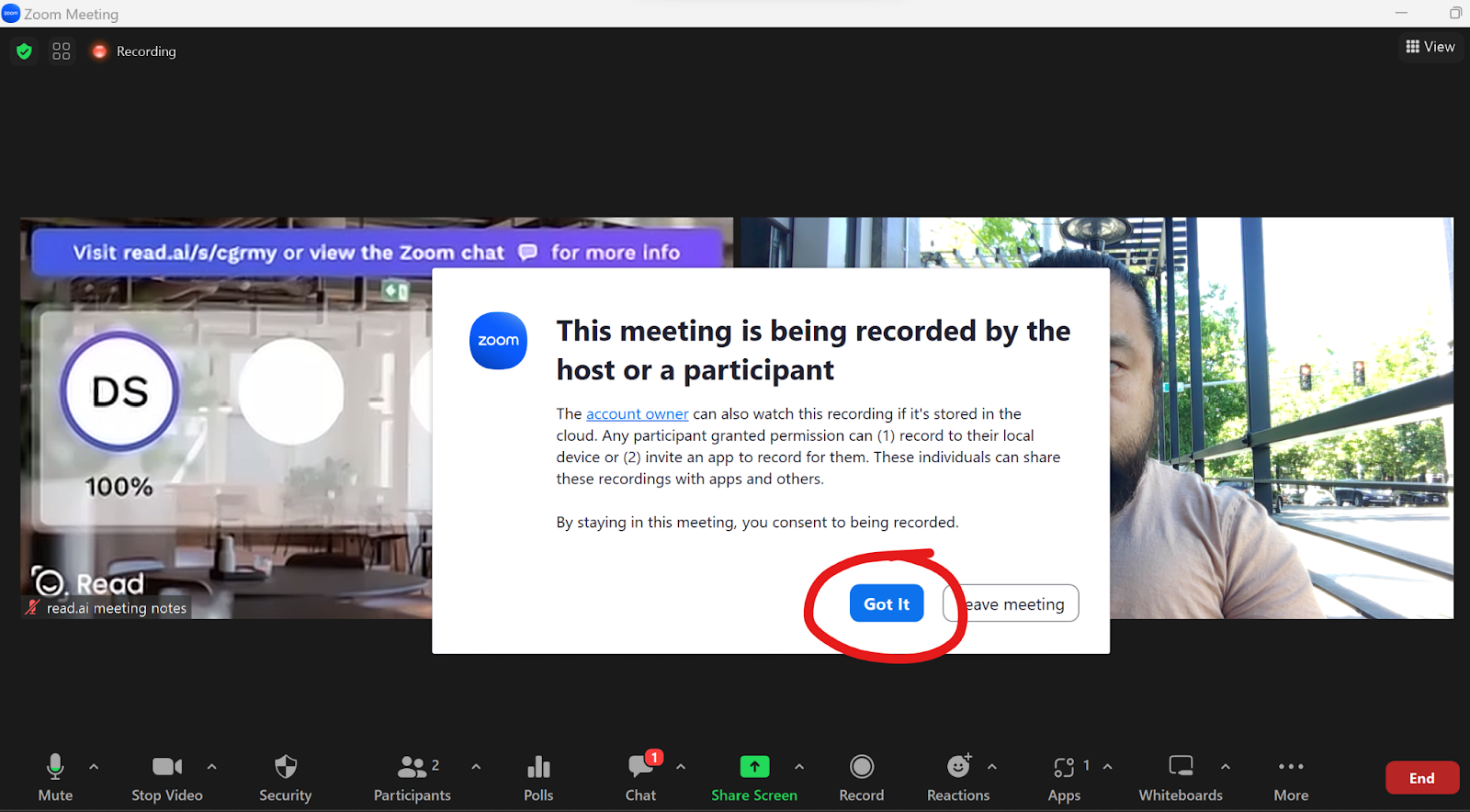Restore down the Zoom Meeting window
Viewport: 1470px width, 812px height.
1455,13
